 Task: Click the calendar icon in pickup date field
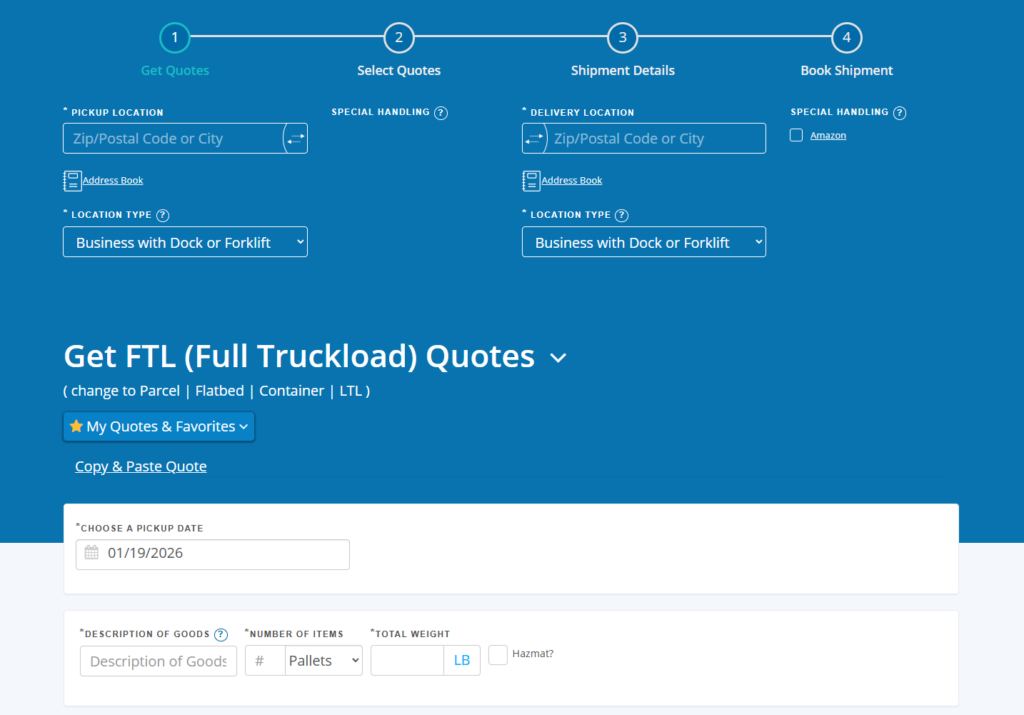tap(91, 554)
